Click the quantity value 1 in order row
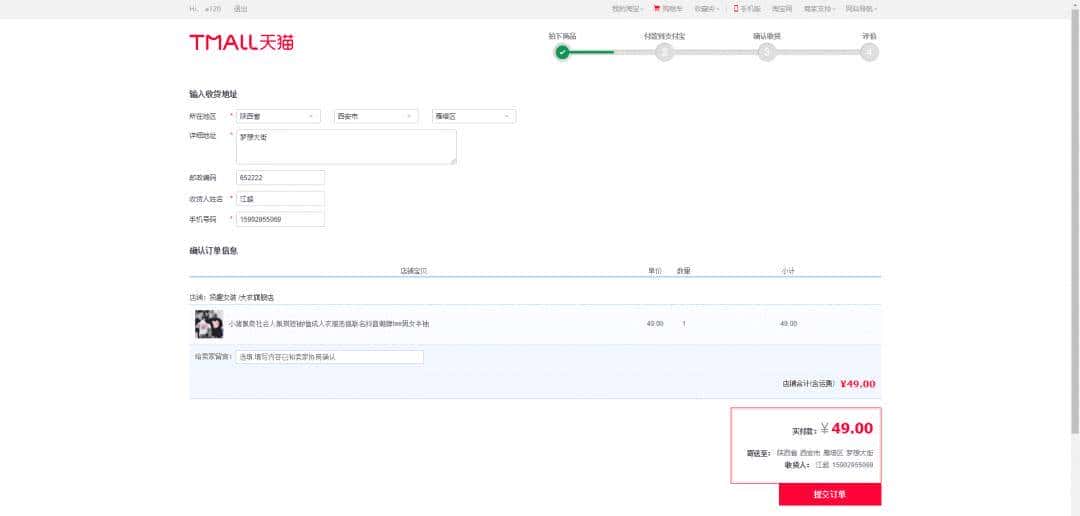This screenshot has height=516, width=1080. (x=684, y=324)
